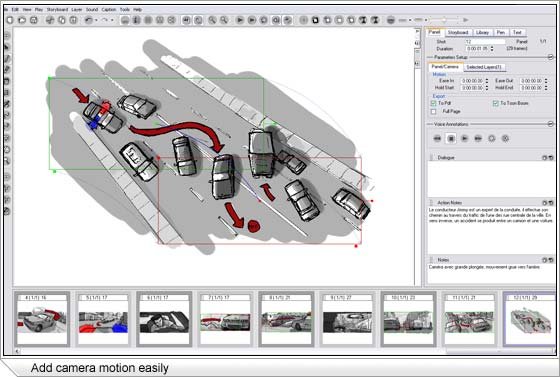This screenshot has height=377, width=560.
Task: Click the Hold End stepper arrows
Action: coord(546,88)
